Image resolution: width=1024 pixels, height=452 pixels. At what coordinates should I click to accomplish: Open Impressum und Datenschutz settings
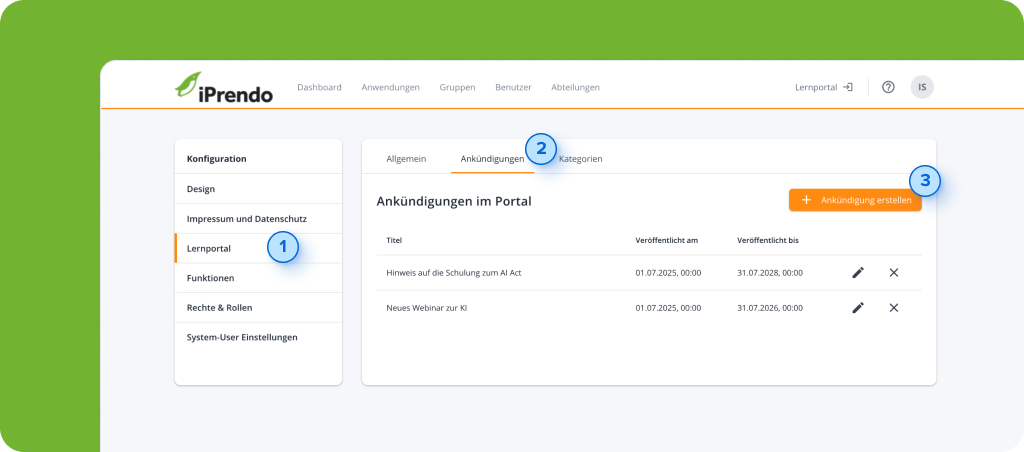coord(246,218)
